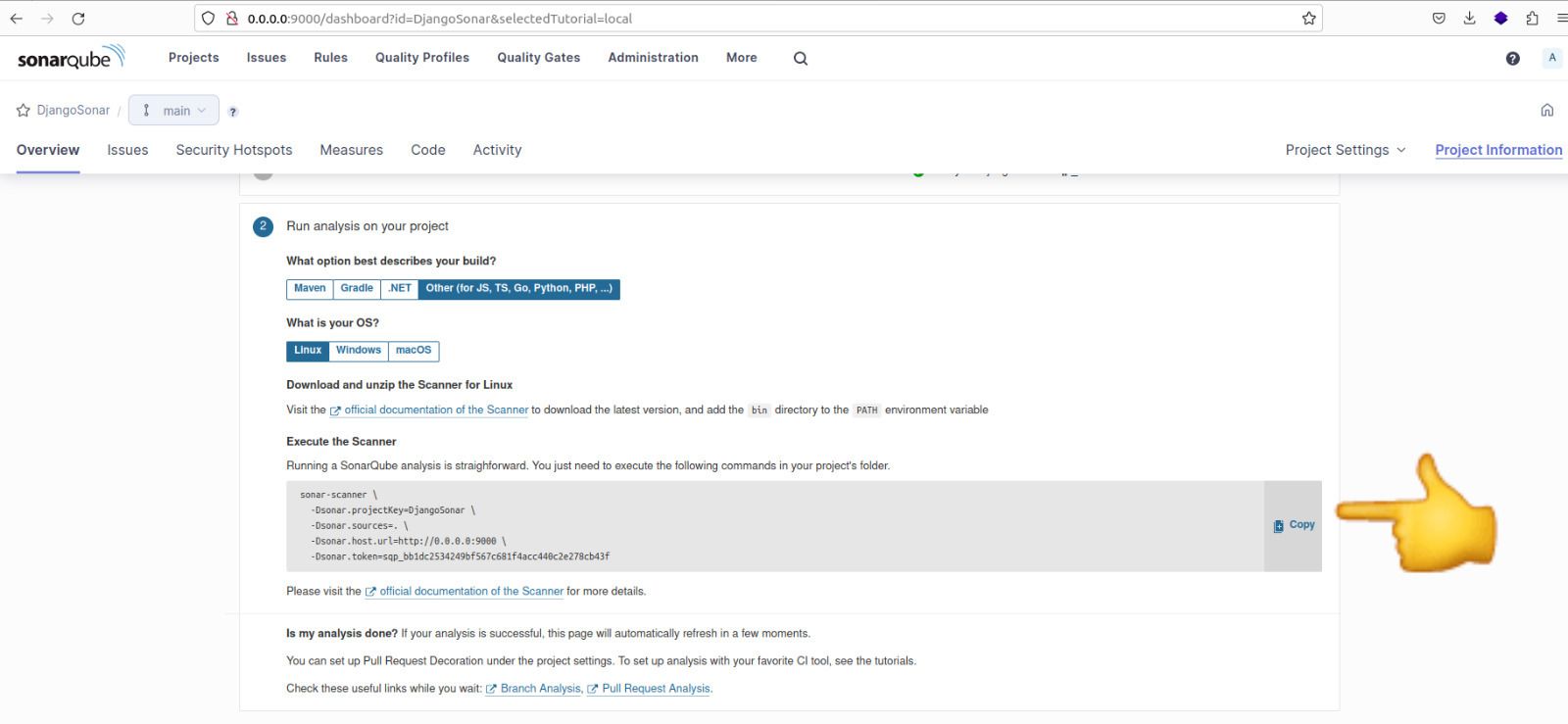Copy the sonar-scanner command
1568x724 pixels.
(x=1294, y=525)
